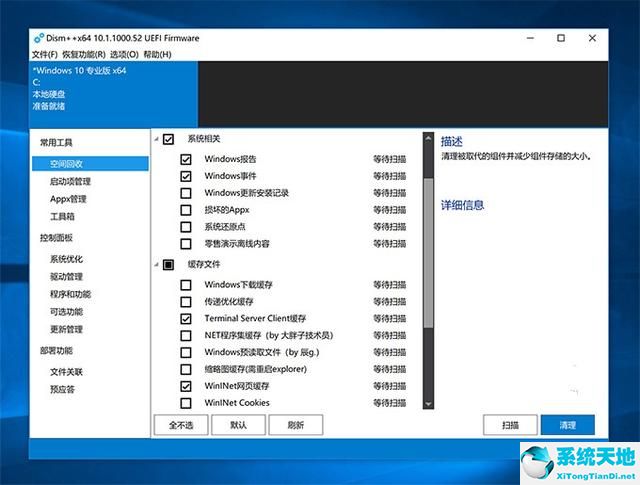Click the 描述 heading
Viewport: 640px width, 485px height.
pos(451,141)
